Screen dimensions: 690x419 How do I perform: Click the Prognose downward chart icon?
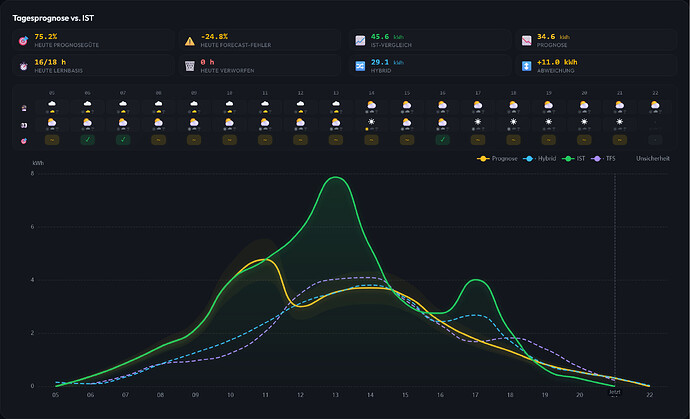[526, 41]
